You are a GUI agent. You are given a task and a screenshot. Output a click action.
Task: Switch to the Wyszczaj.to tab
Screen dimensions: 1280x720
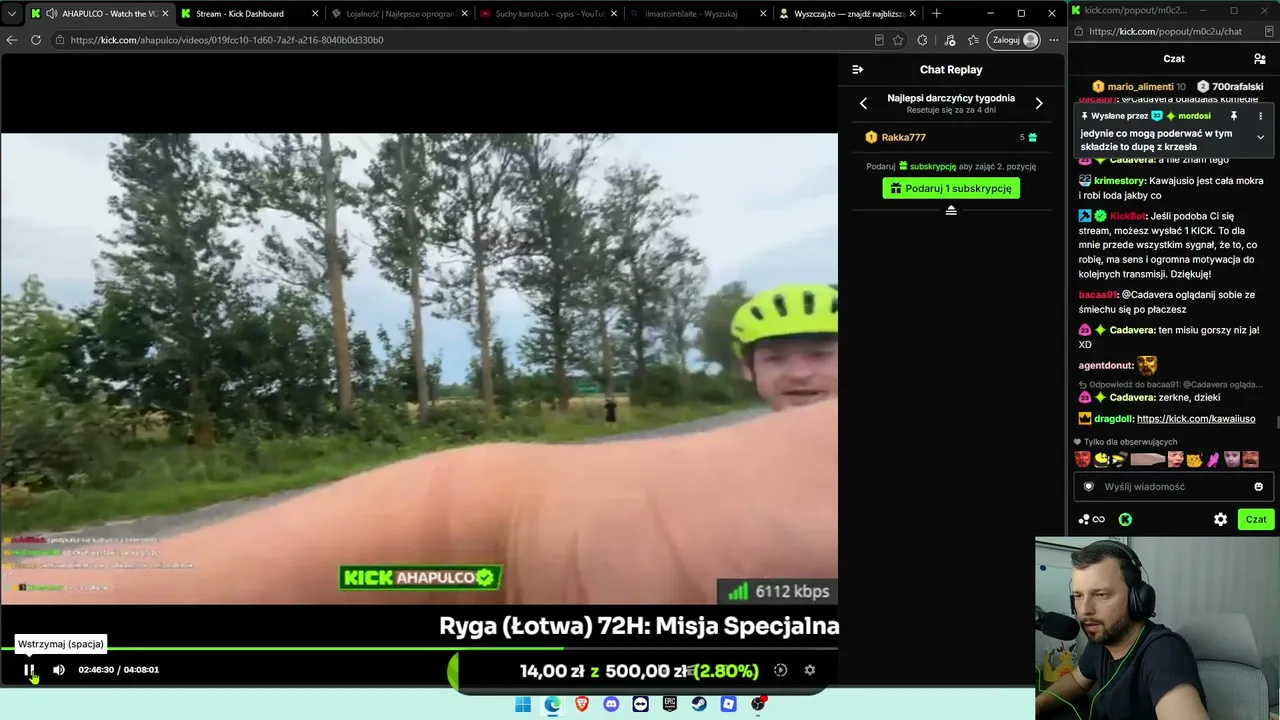(848, 14)
